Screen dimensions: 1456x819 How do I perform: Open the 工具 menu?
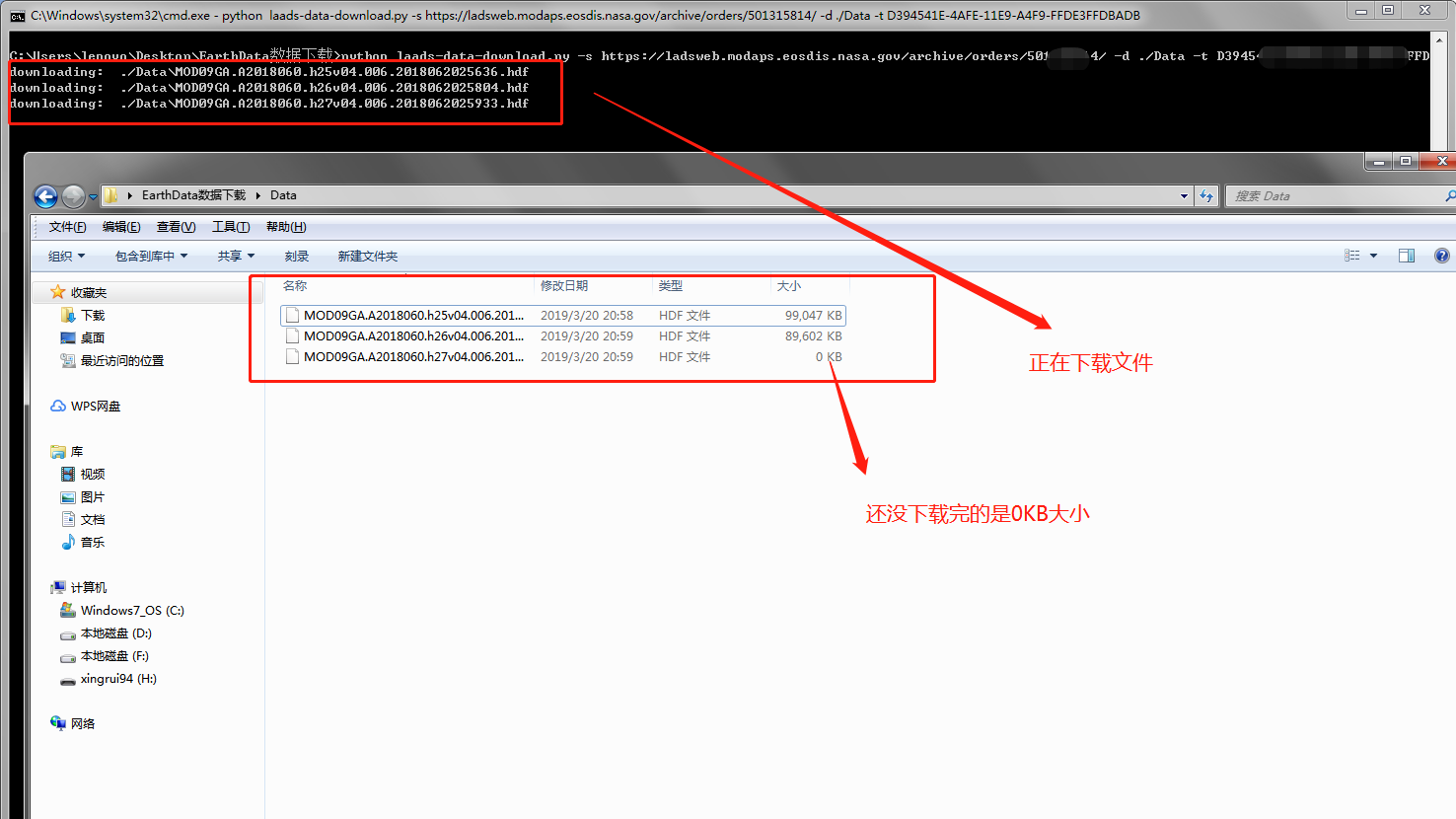click(x=230, y=226)
